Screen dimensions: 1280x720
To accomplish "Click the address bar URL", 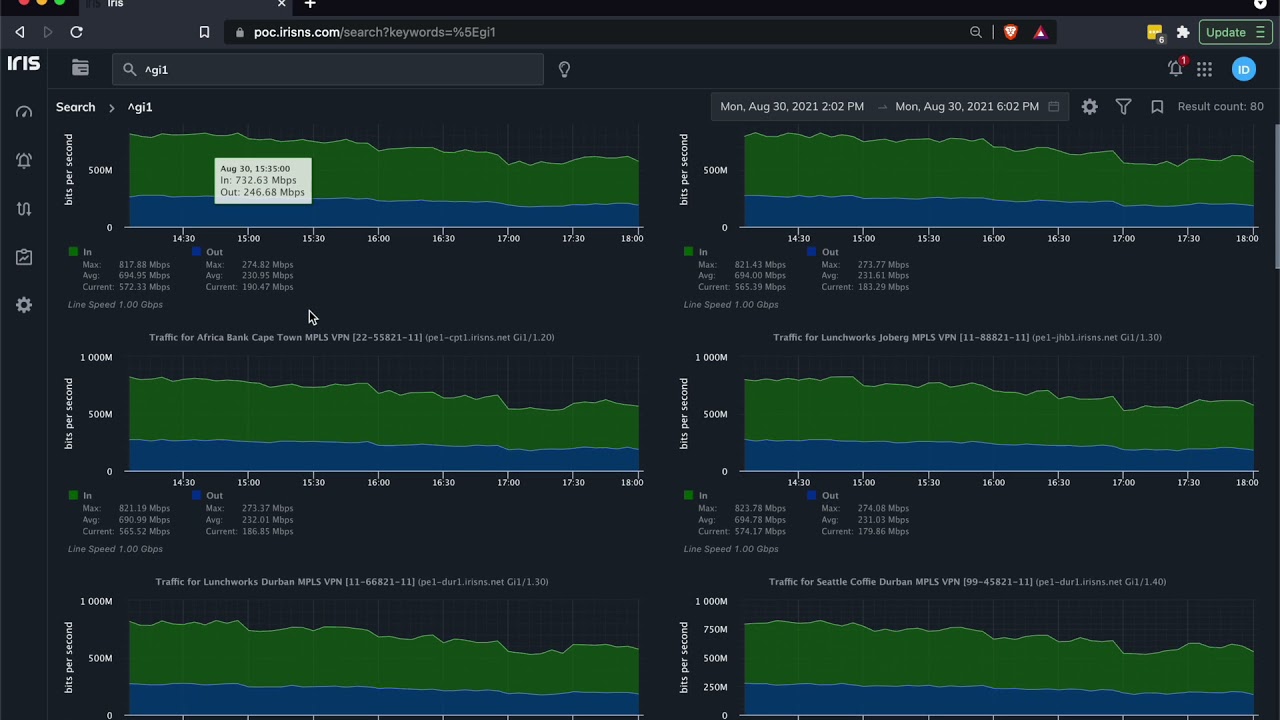I will (x=375, y=32).
